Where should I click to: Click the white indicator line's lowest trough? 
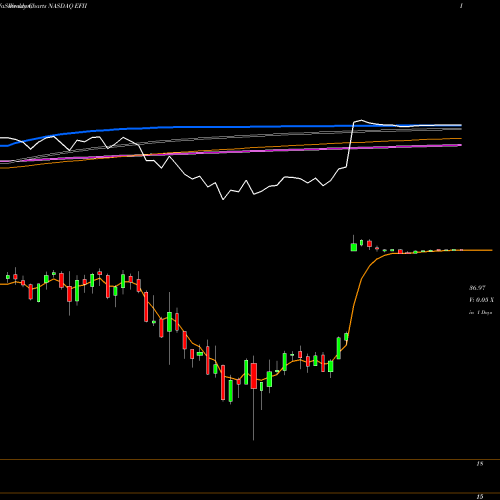(223, 199)
